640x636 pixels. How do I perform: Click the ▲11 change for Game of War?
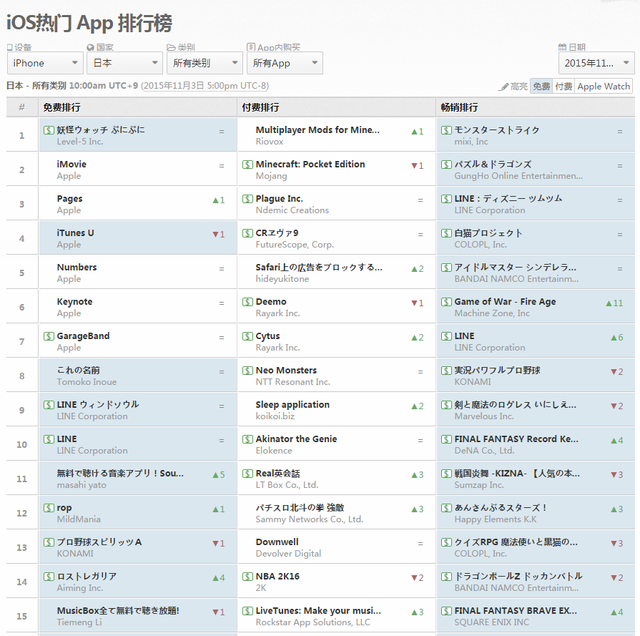coord(614,303)
